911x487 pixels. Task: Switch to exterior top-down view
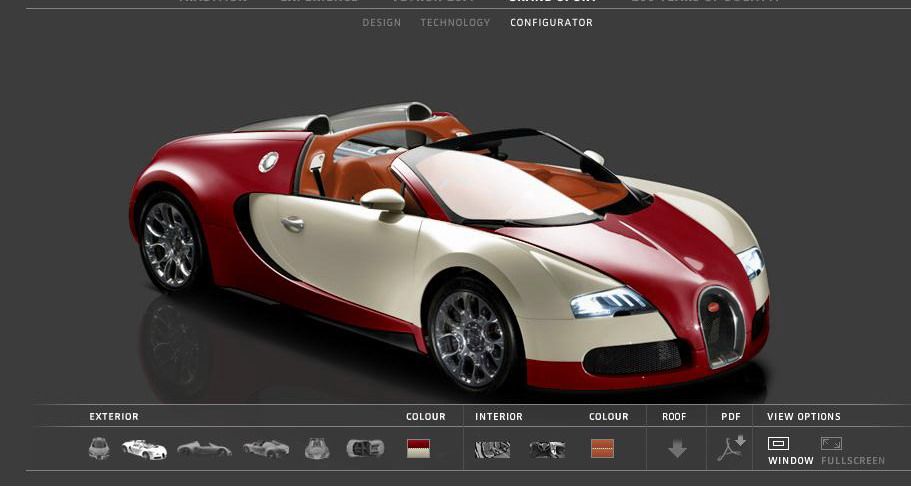click(x=365, y=448)
